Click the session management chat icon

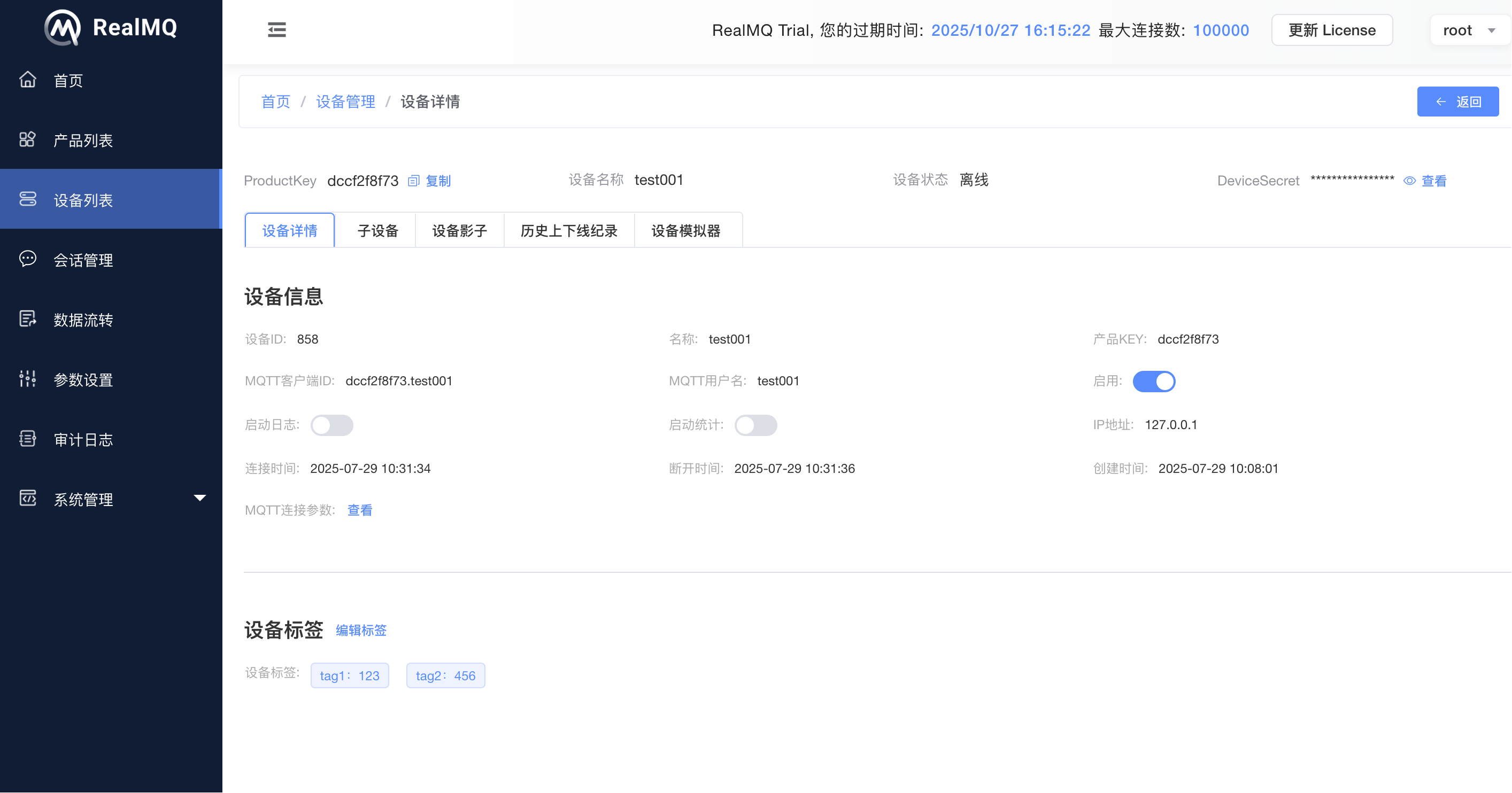28,259
